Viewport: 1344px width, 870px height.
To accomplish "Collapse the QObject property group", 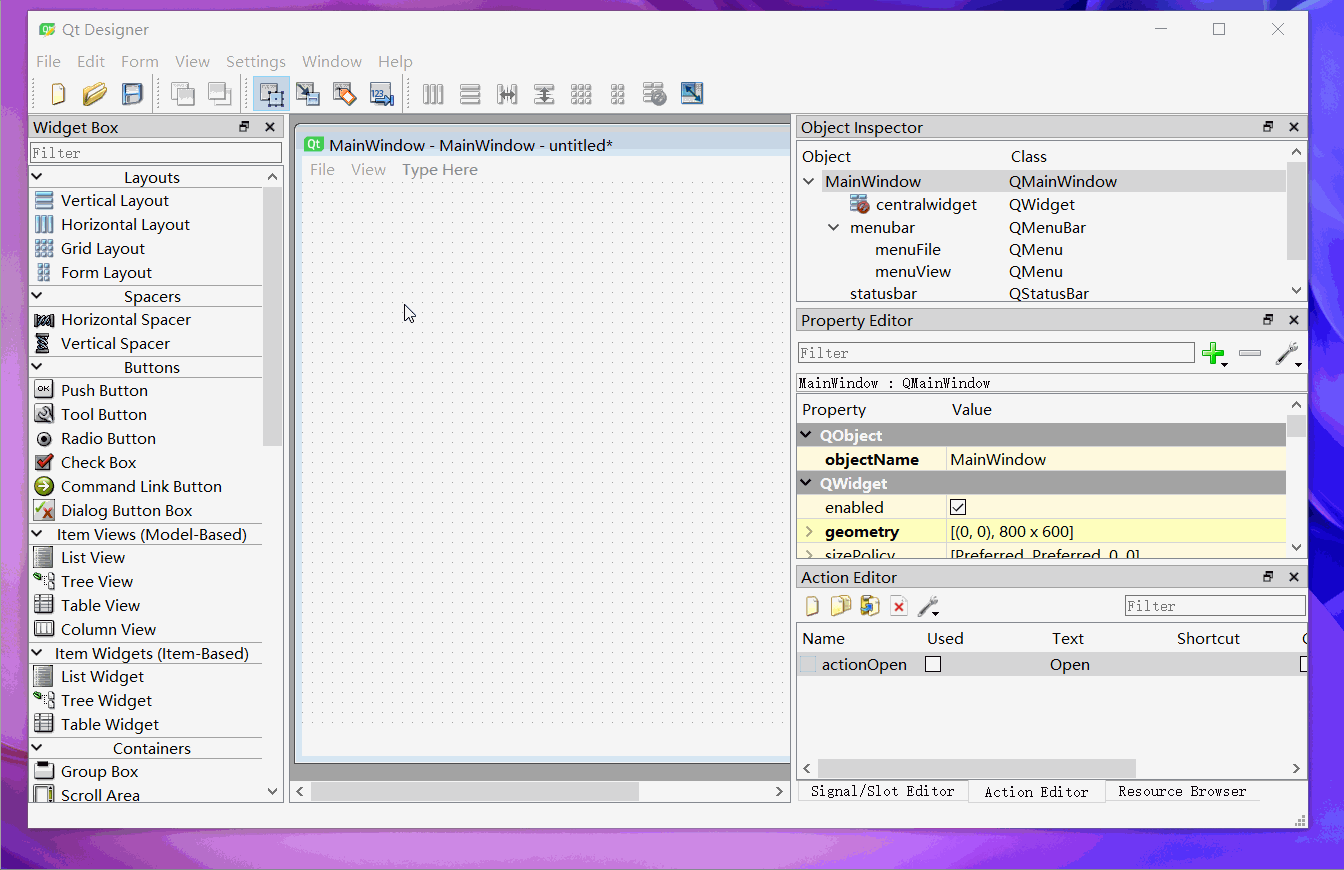I will point(807,435).
